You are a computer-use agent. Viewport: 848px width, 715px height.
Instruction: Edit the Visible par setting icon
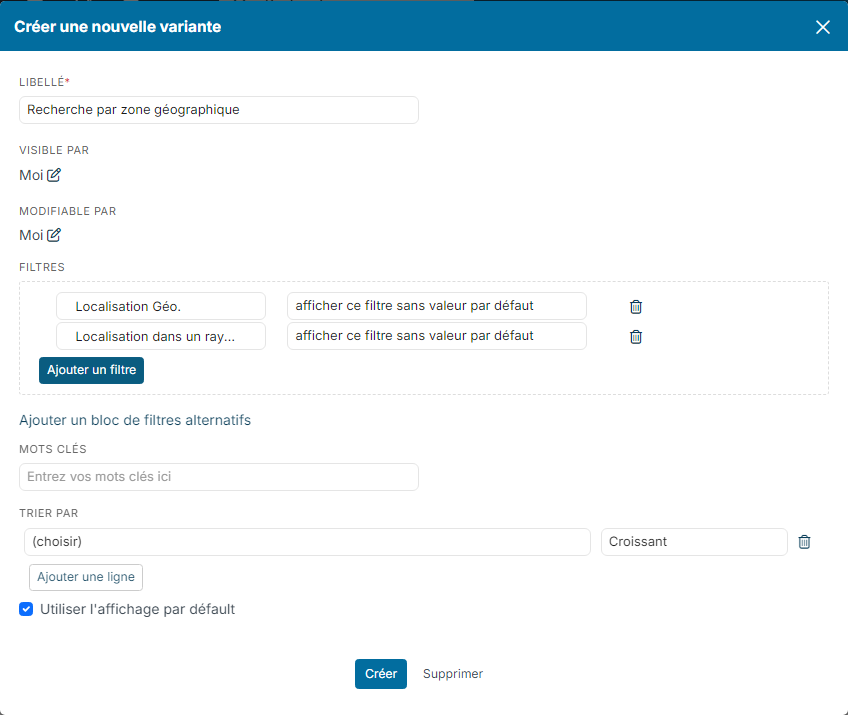54,175
